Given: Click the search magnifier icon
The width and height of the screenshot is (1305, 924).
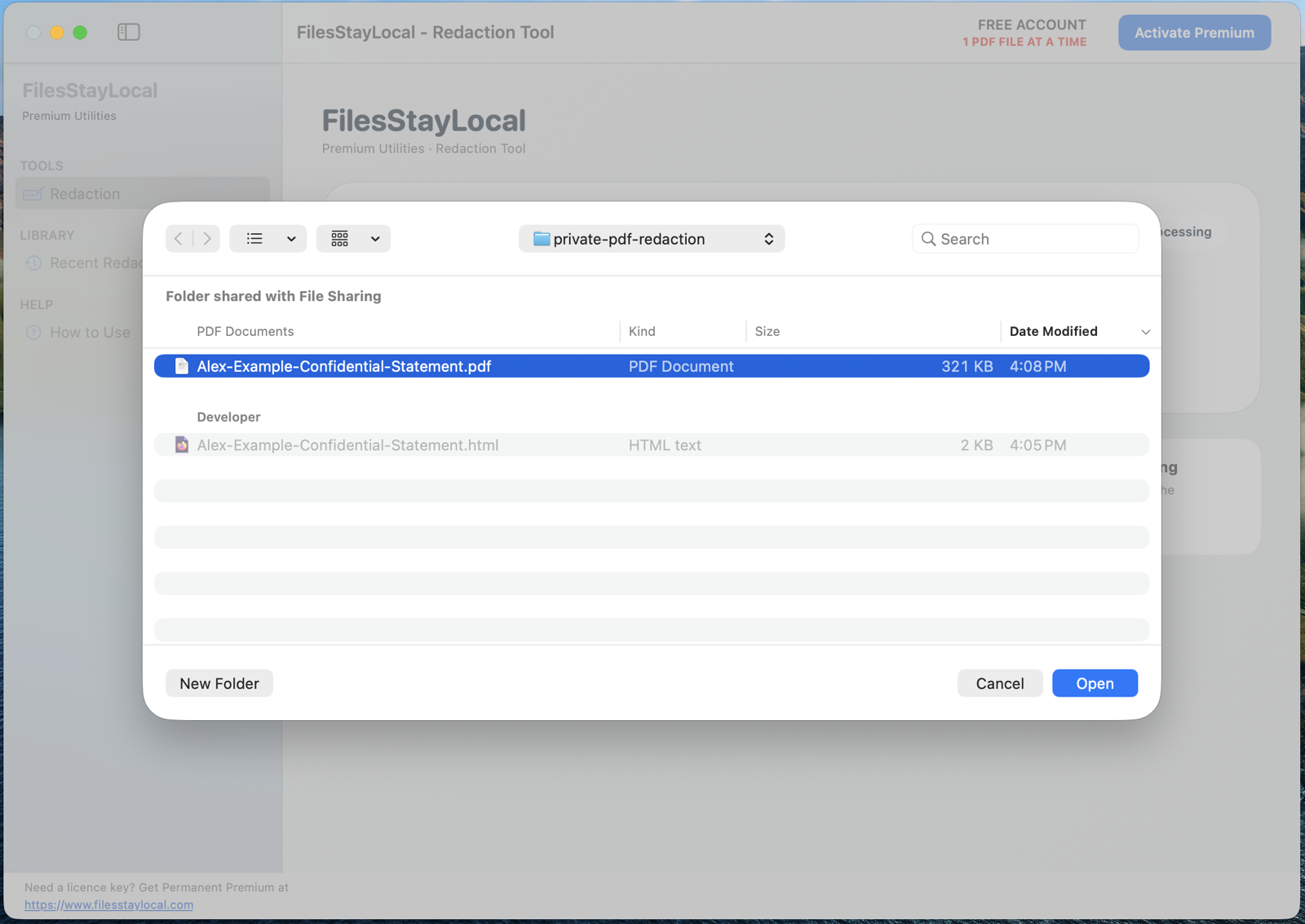Looking at the screenshot, I should [928, 239].
